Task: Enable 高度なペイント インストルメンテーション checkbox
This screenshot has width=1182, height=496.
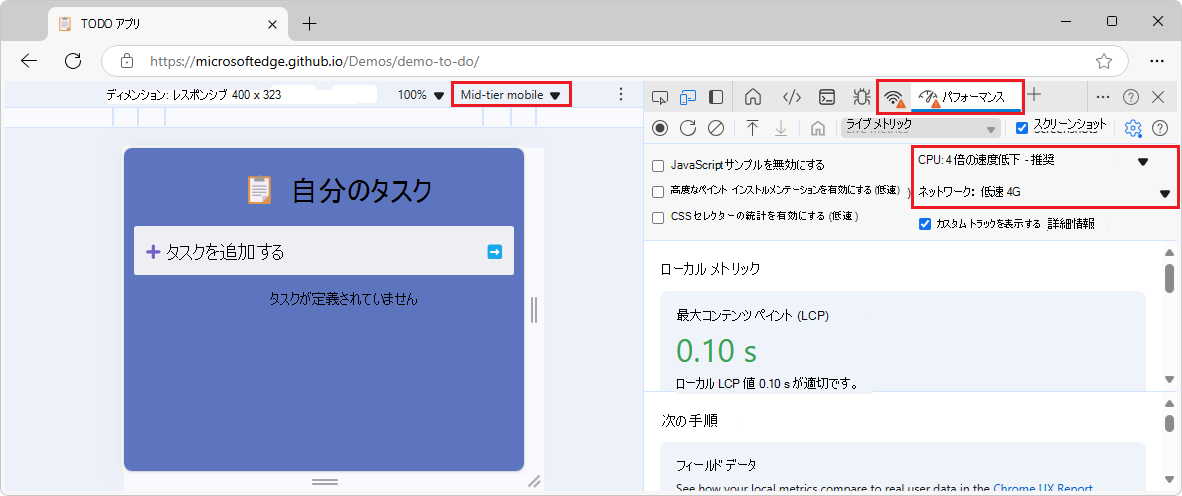Action: tap(658, 191)
